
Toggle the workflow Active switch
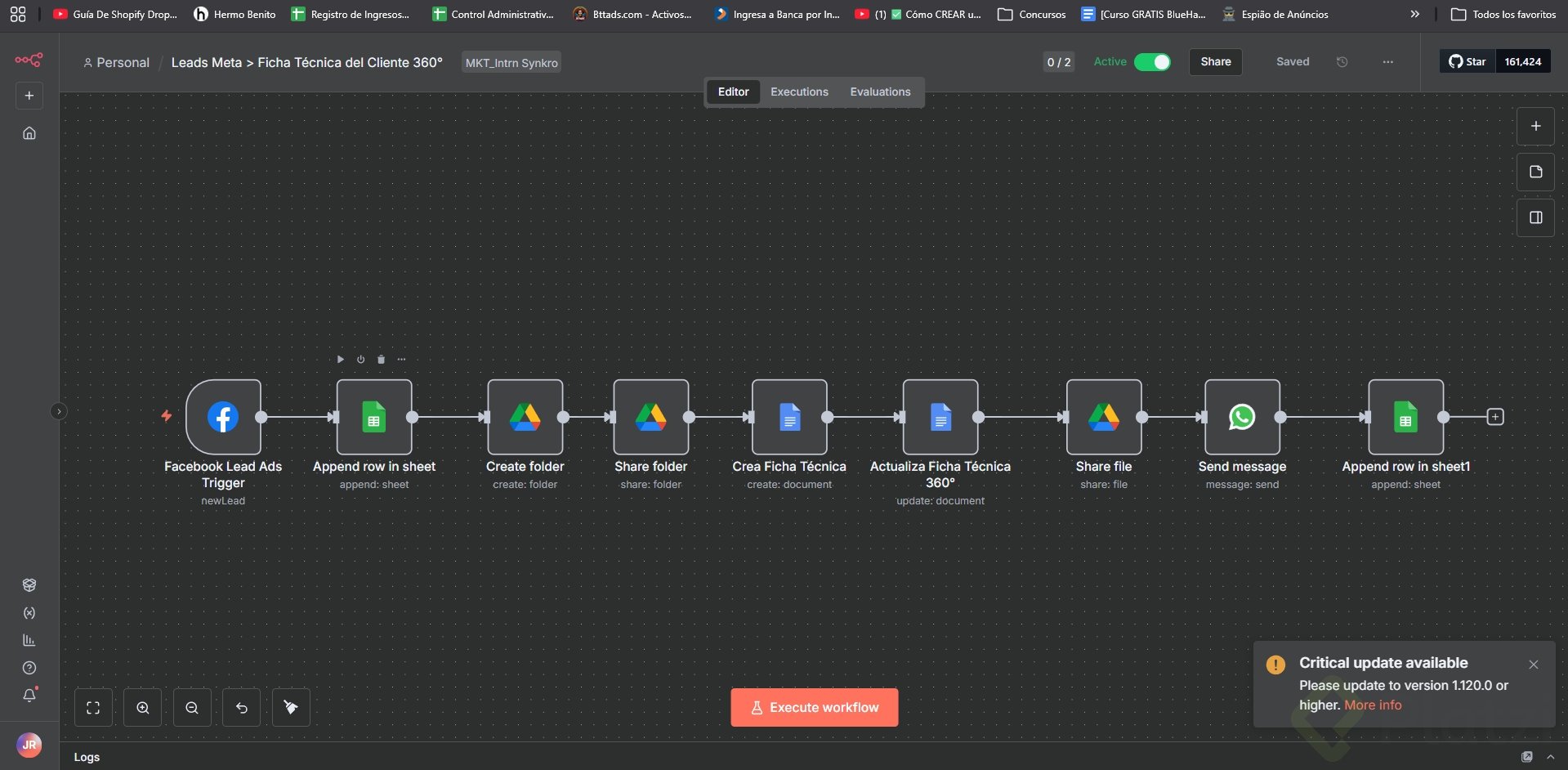(x=1152, y=62)
